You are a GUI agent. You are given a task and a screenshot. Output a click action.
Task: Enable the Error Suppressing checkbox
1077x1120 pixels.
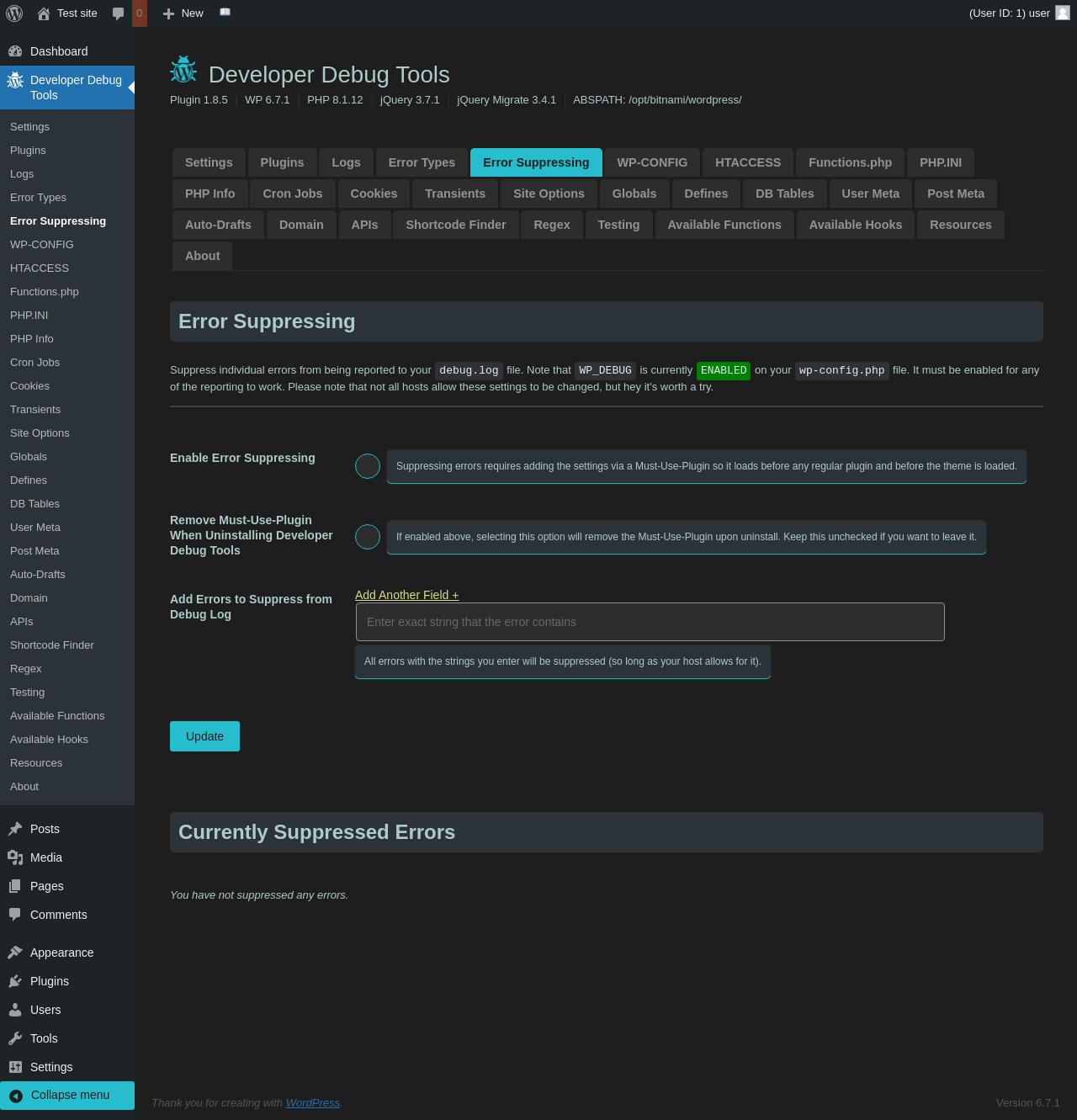[x=368, y=466]
